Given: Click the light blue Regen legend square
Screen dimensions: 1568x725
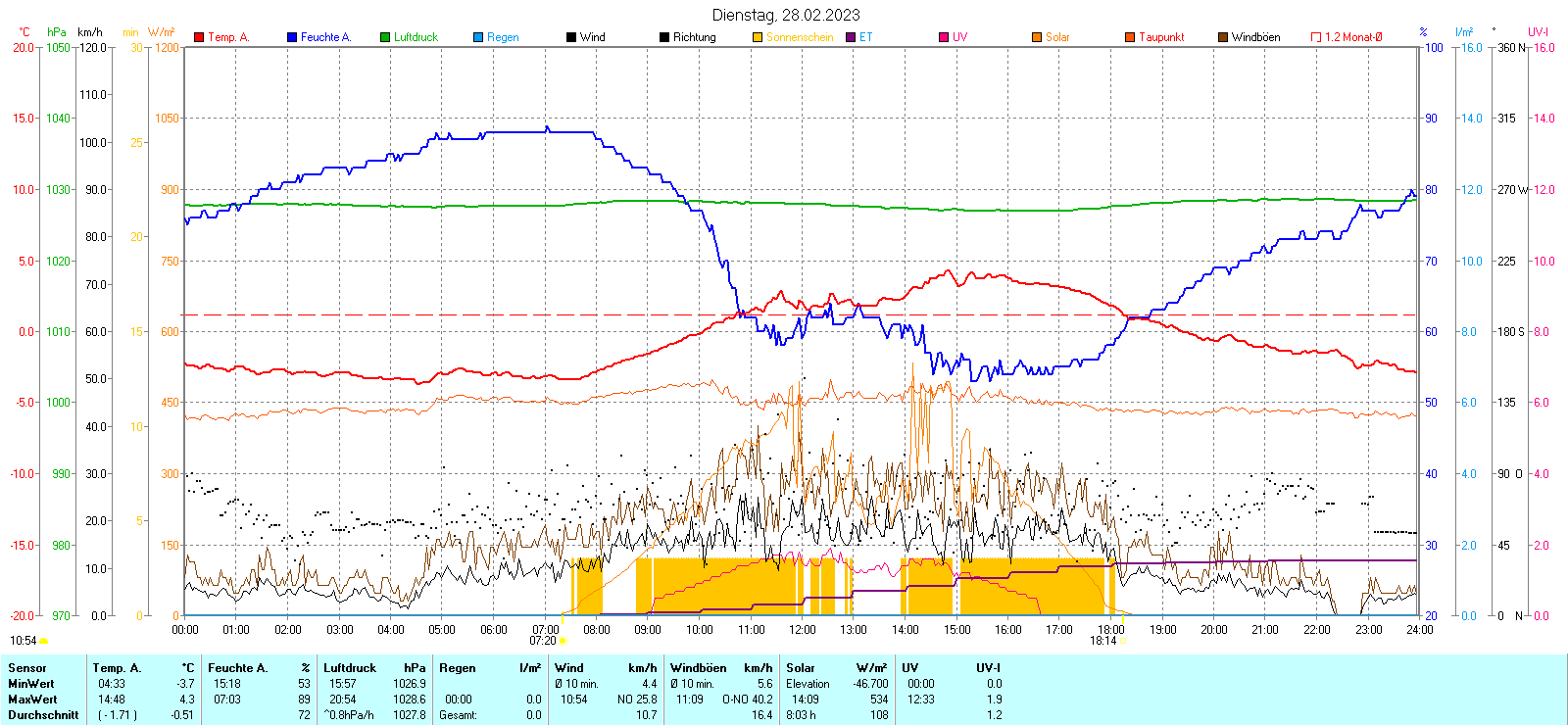Looking at the screenshot, I should tap(478, 37).
